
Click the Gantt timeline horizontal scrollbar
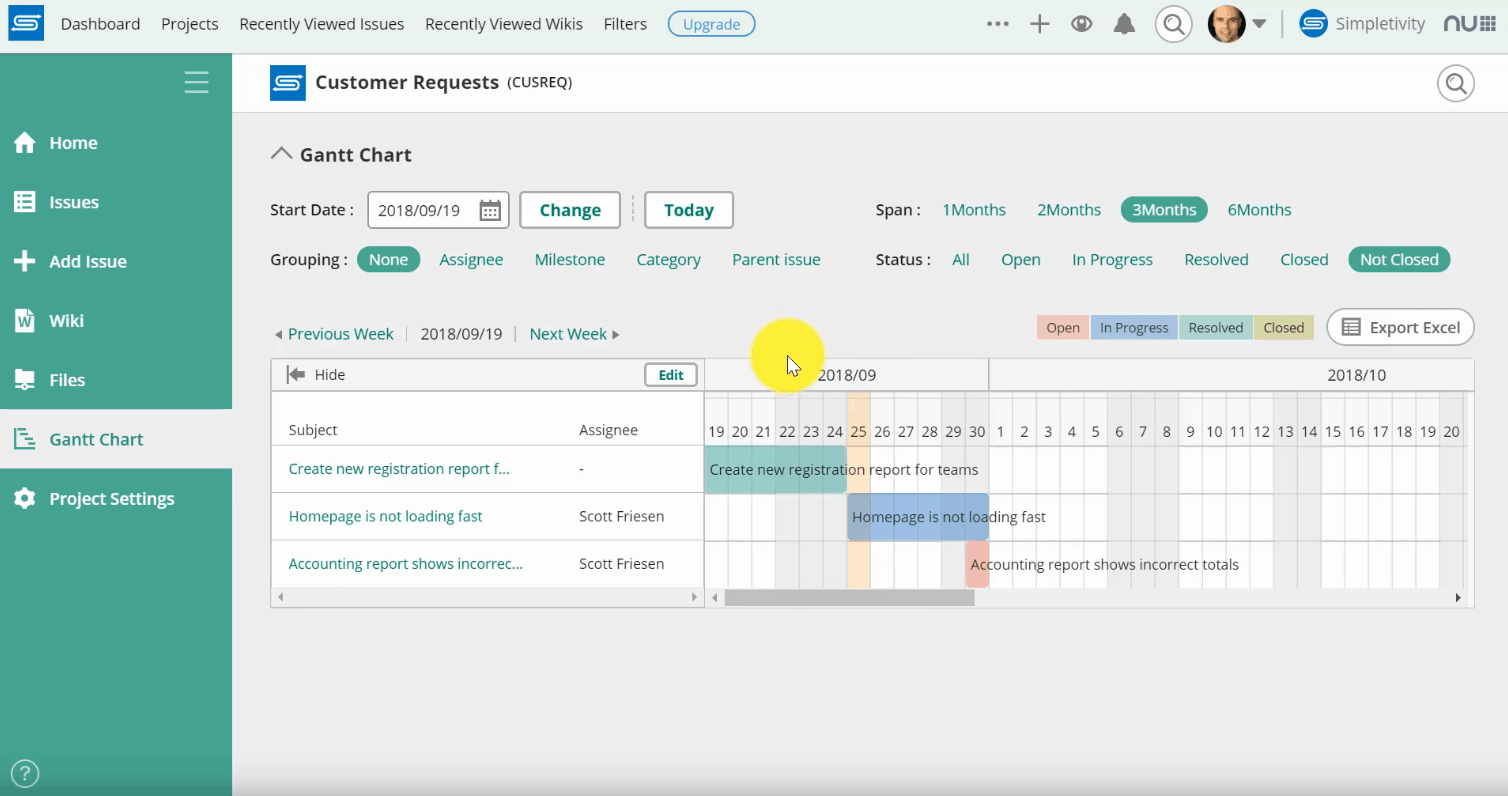pyautogui.click(x=849, y=598)
